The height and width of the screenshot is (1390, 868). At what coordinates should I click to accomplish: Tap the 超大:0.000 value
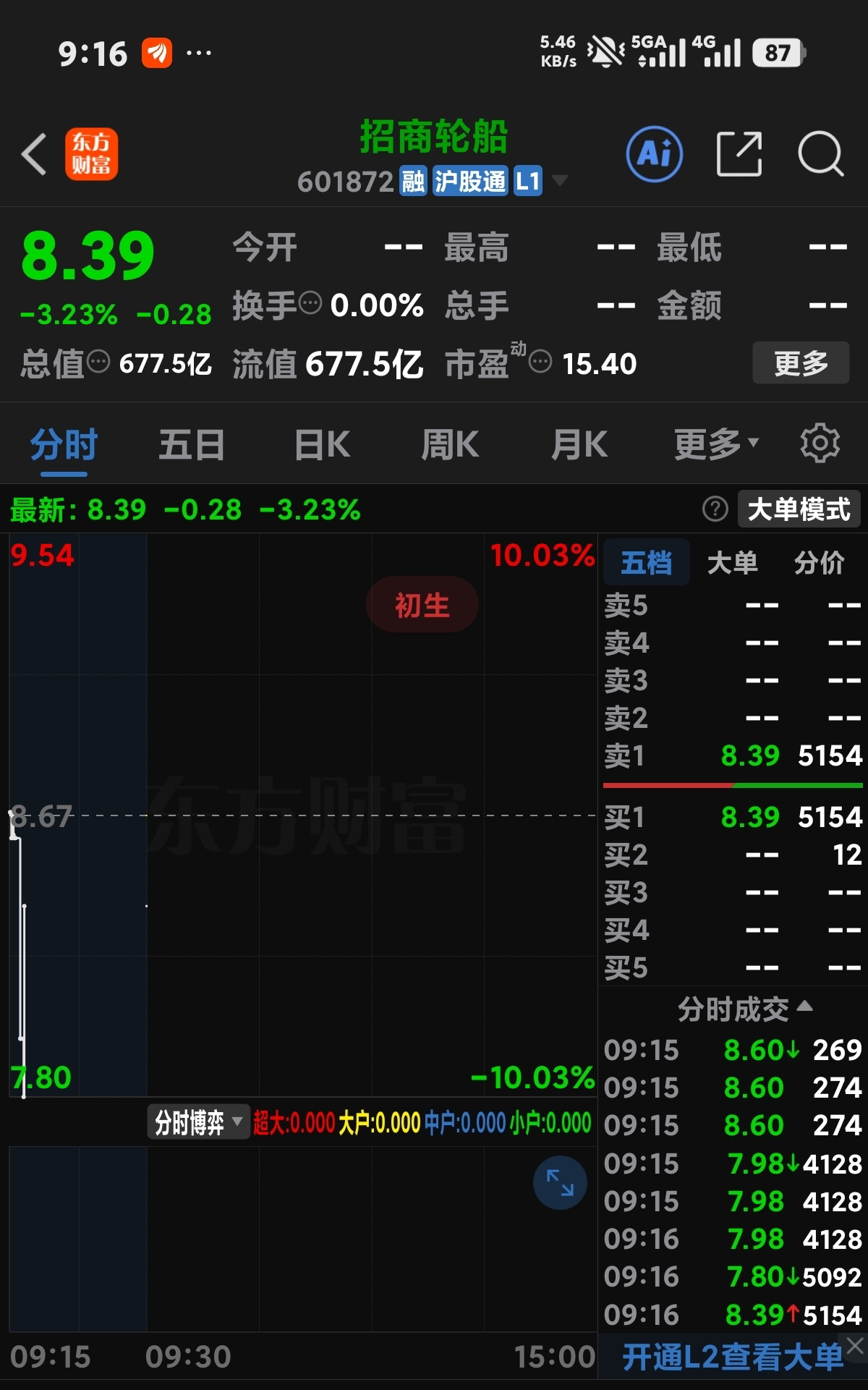[294, 1123]
